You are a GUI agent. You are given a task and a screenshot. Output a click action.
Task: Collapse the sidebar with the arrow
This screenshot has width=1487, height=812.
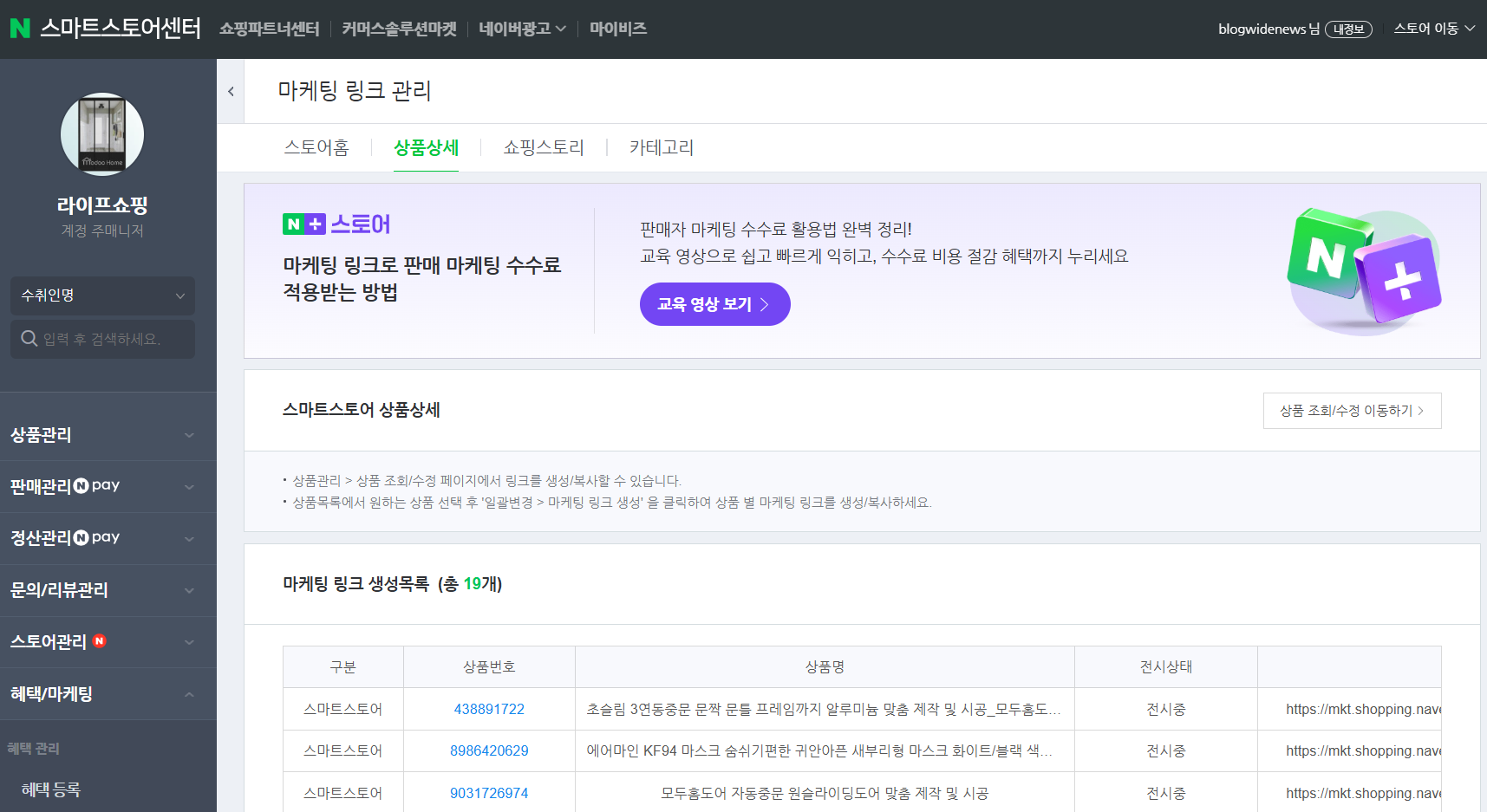(231, 91)
